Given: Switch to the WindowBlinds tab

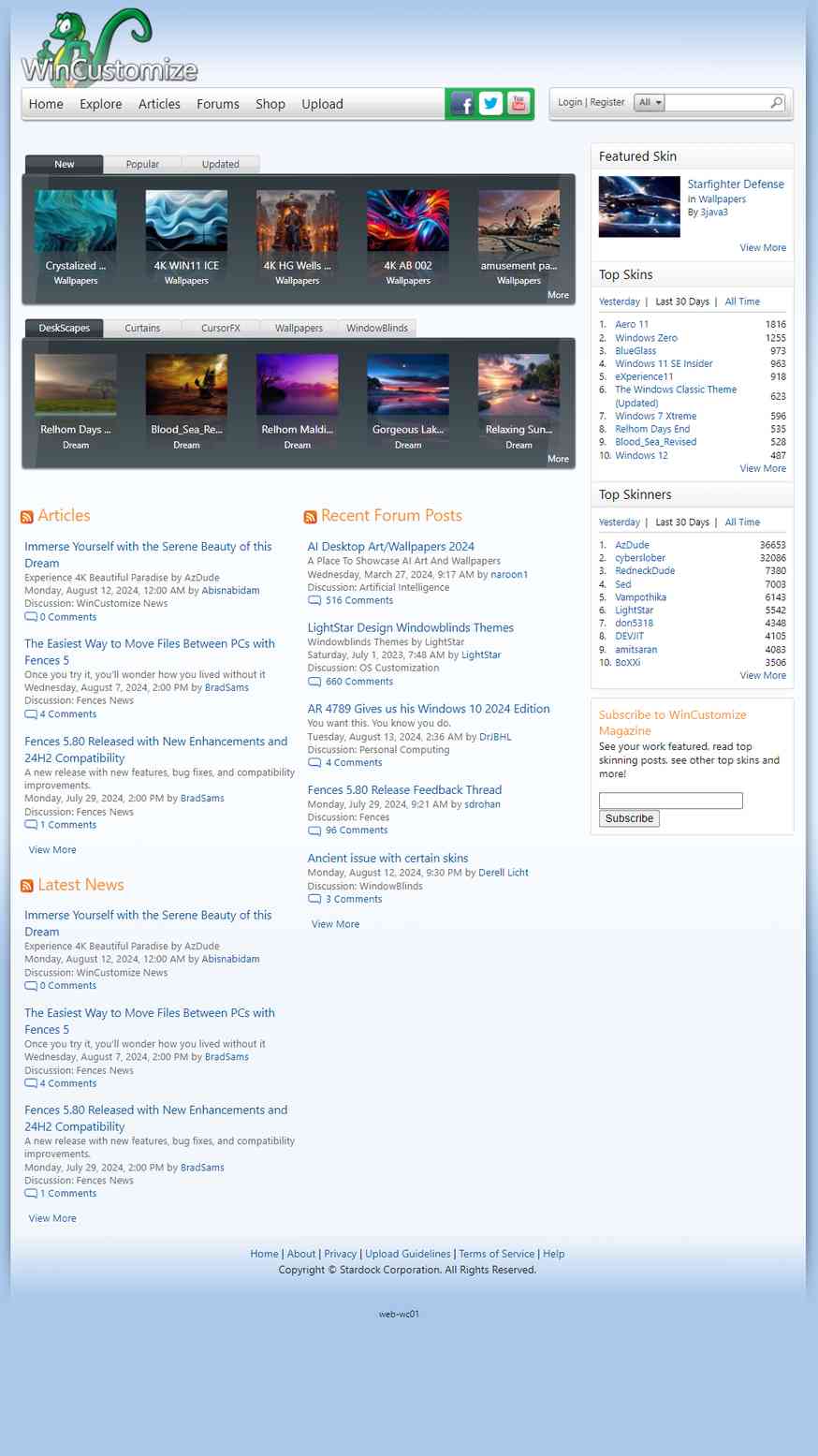Looking at the screenshot, I should pyautogui.click(x=377, y=328).
